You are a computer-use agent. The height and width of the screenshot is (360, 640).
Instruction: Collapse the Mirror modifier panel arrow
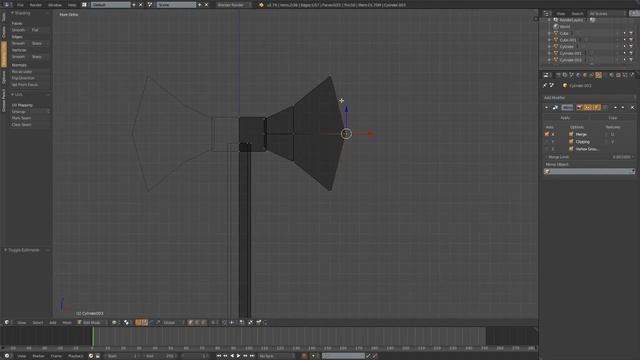(547, 107)
